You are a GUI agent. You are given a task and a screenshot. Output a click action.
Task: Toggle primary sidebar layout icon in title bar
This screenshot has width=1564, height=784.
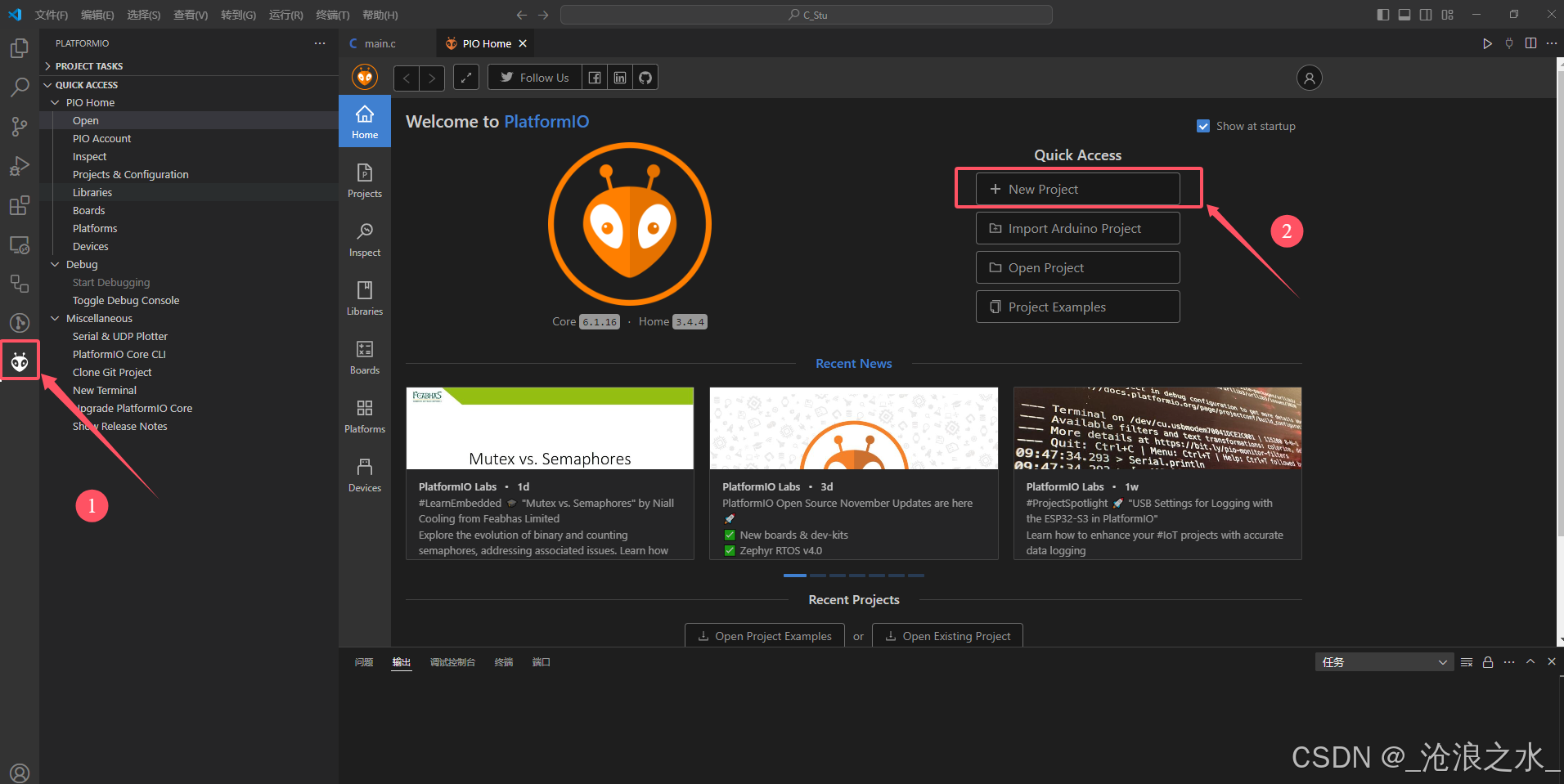pos(1383,15)
